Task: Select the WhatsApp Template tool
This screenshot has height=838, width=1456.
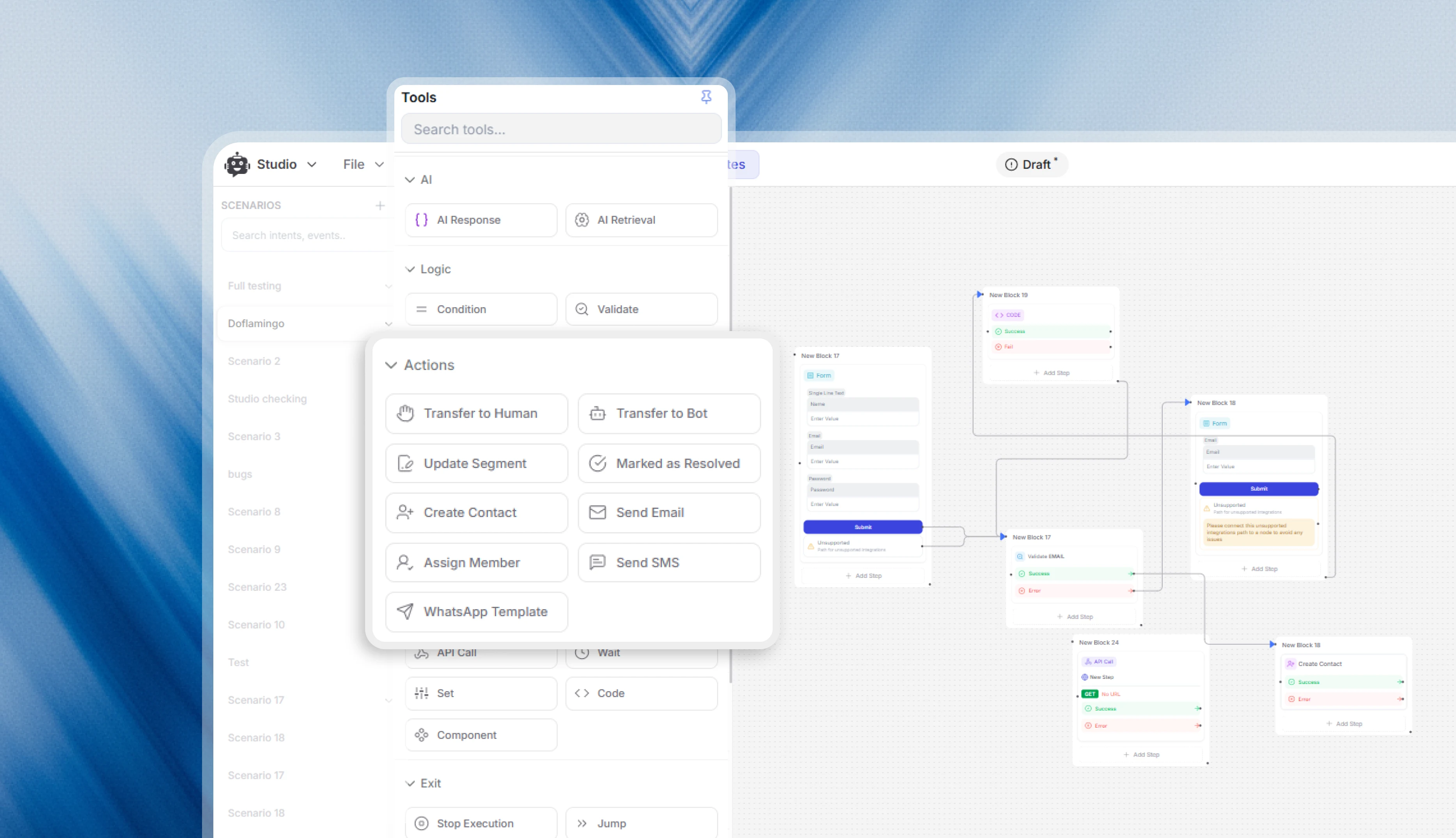Action: pyautogui.click(x=477, y=611)
